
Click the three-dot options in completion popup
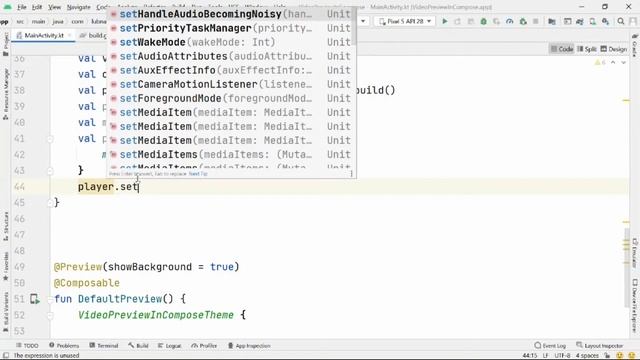click(x=351, y=174)
